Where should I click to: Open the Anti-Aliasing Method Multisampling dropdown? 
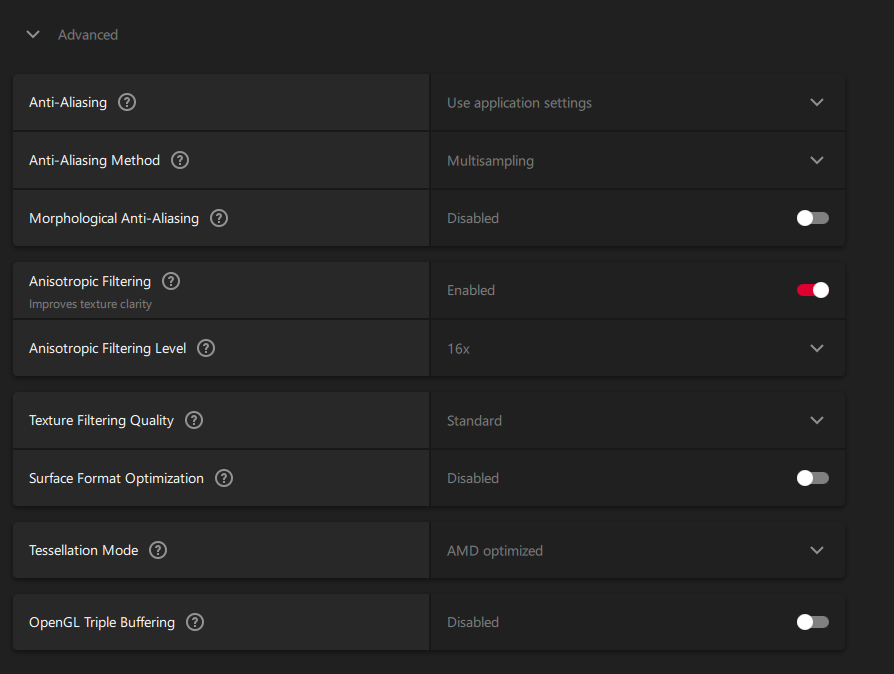(x=637, y=160)
